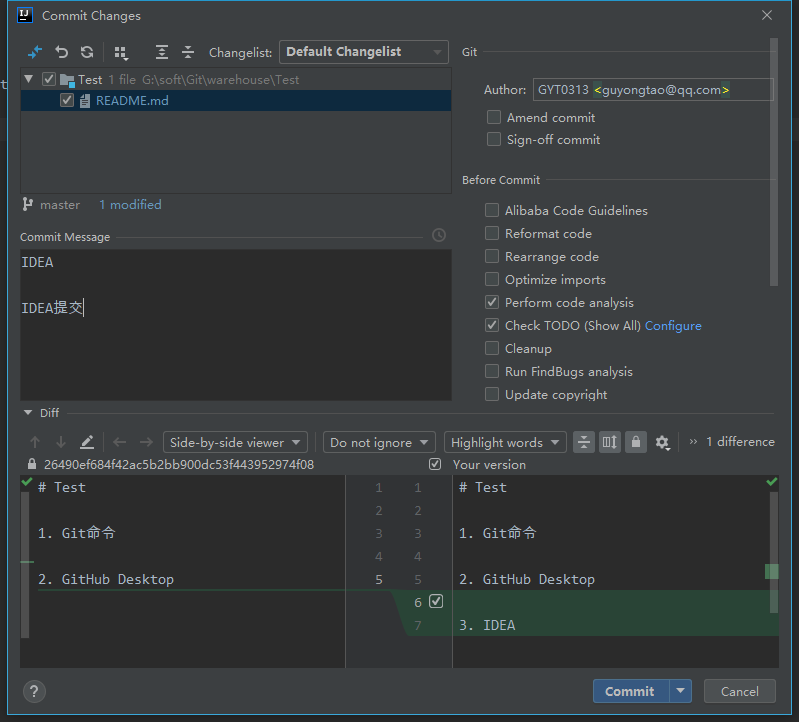Toggle checkbox next to Your version header

point(435,464)
